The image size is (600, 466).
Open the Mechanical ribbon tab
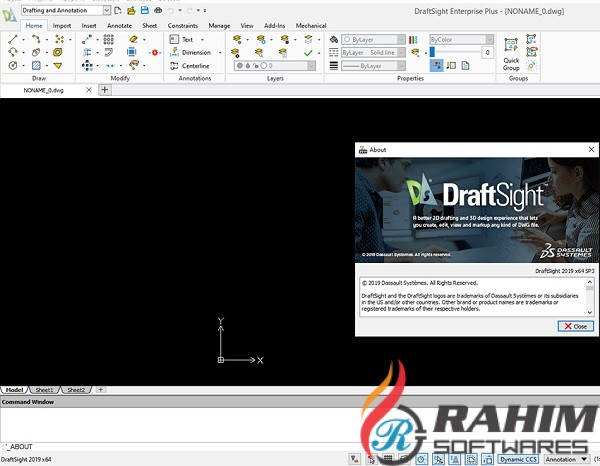[x=311, y=26]
